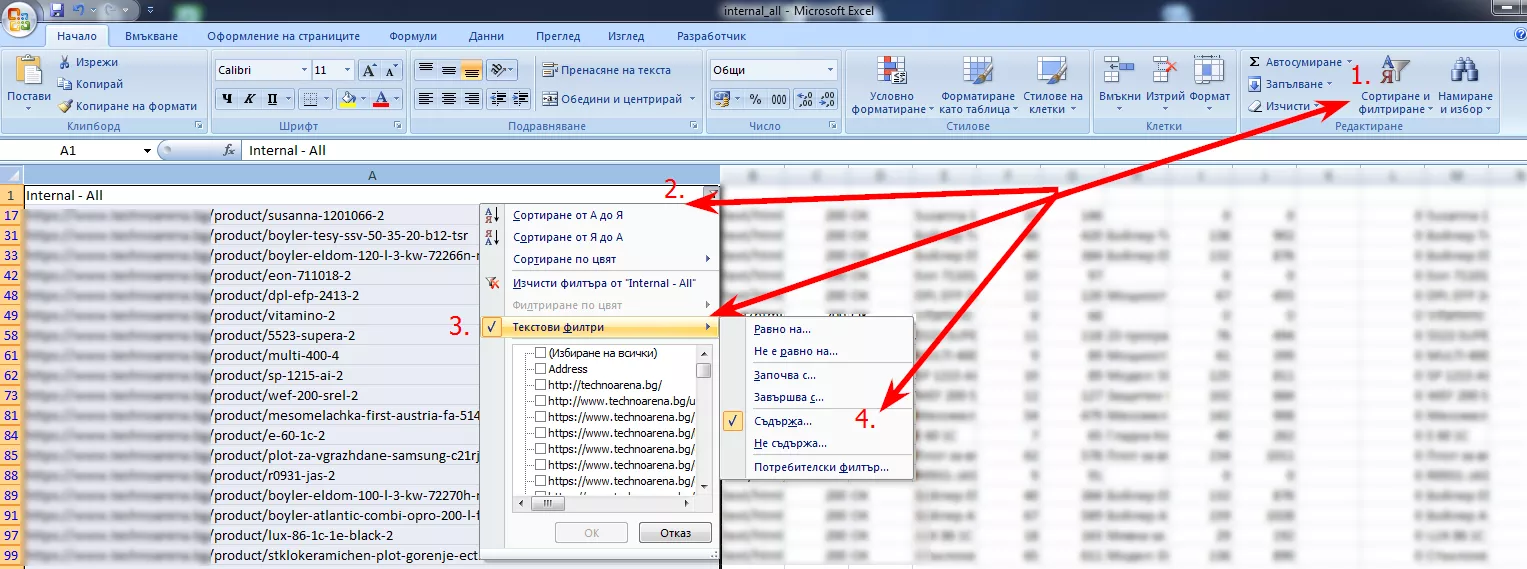Open Sort and Filter (Сортиране и филтриране)
Viewport: 1527px width, 569px height.
click(1394, 85)
